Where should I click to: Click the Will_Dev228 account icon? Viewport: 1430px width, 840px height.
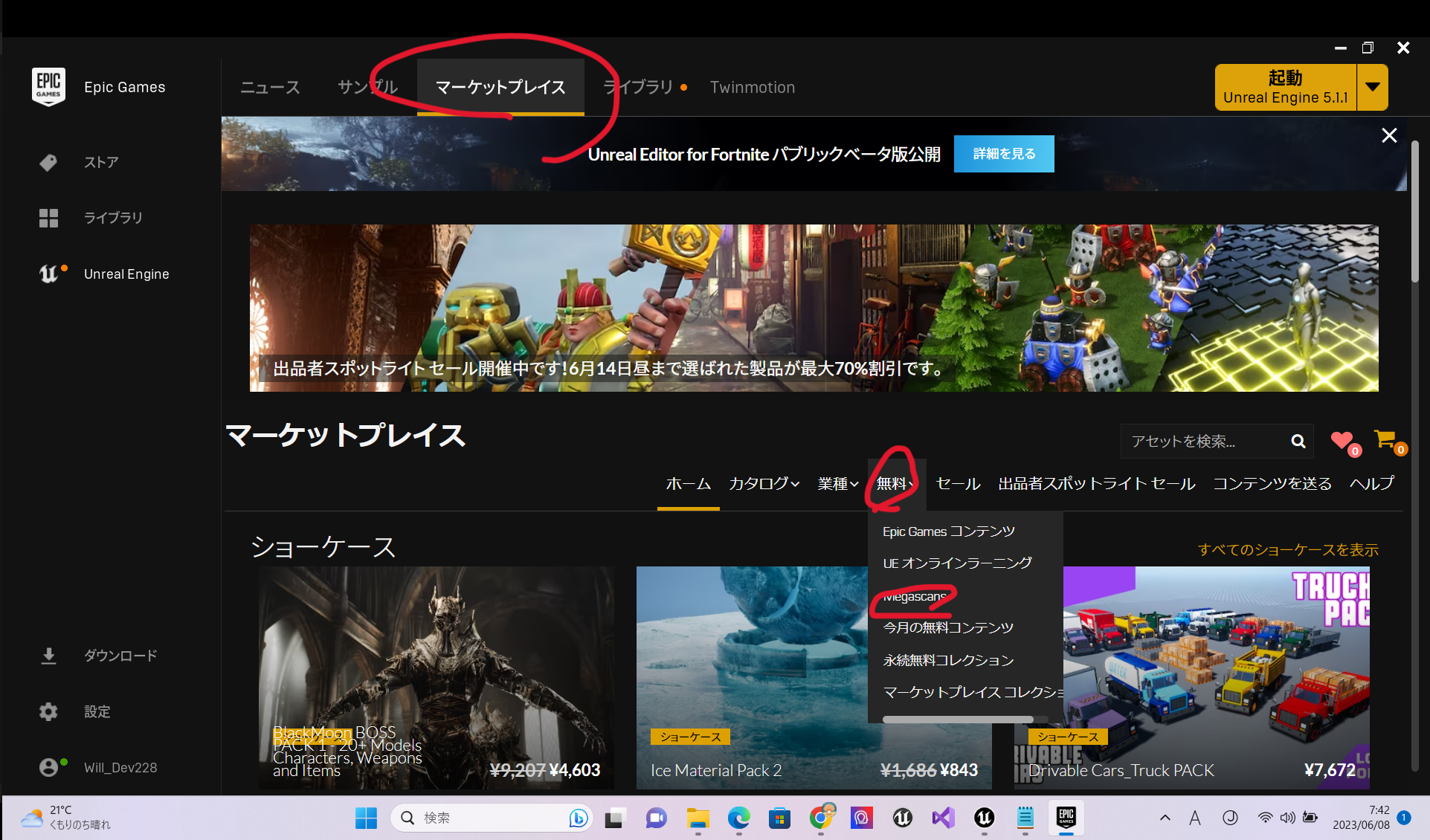pos(49,766)
